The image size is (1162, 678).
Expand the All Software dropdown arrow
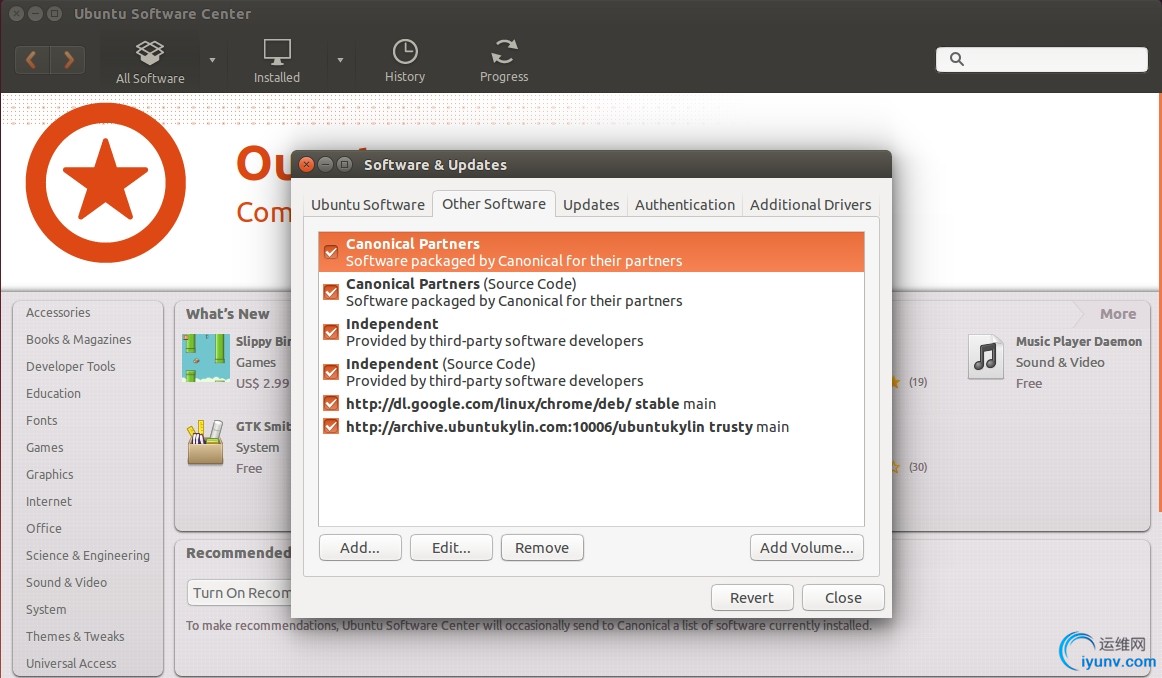213,60
